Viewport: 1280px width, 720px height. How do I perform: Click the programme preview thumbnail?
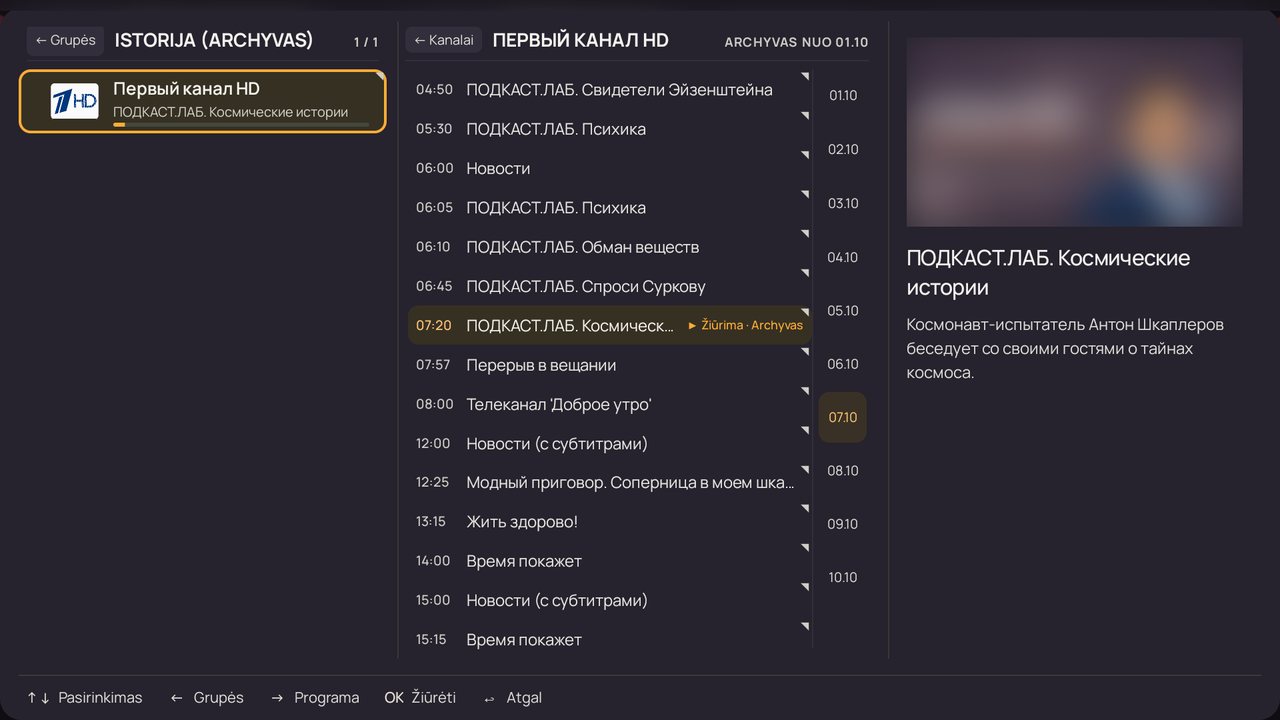pyautogui.click(x=1074, y=132)
